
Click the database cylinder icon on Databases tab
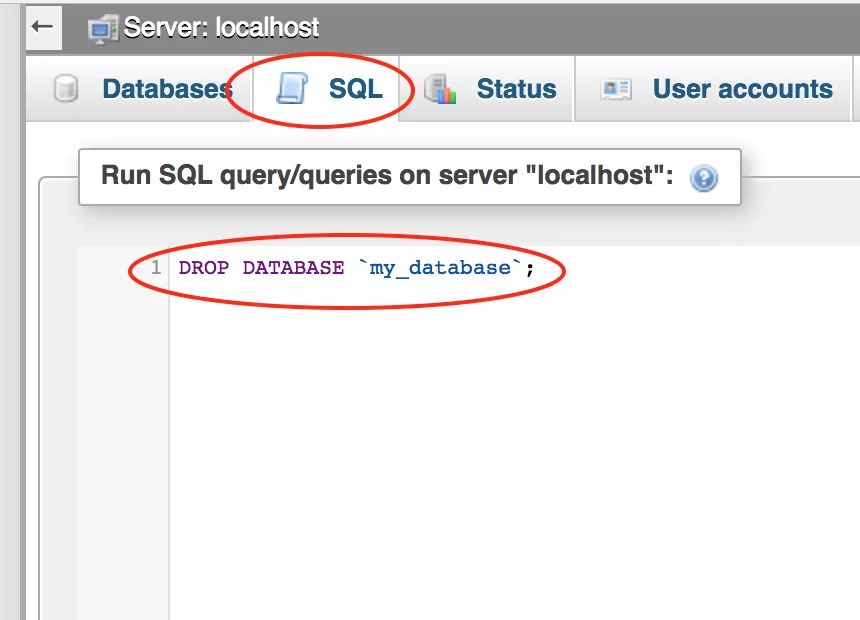pyautogui.click(x=65, y=89)
